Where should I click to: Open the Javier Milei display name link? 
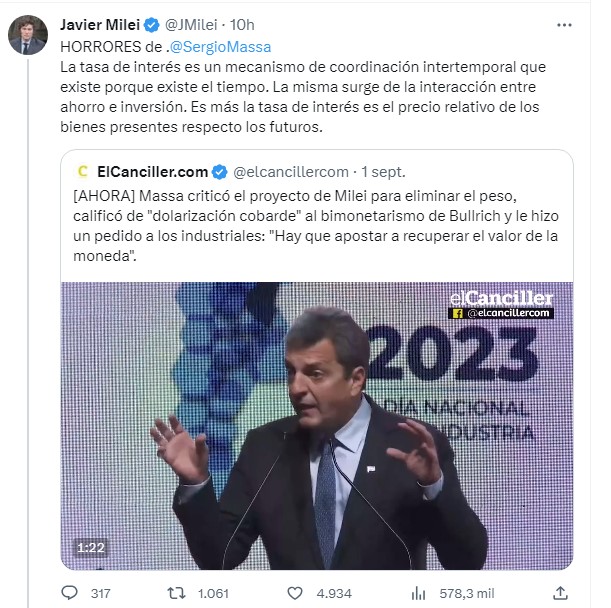[99, 25]
